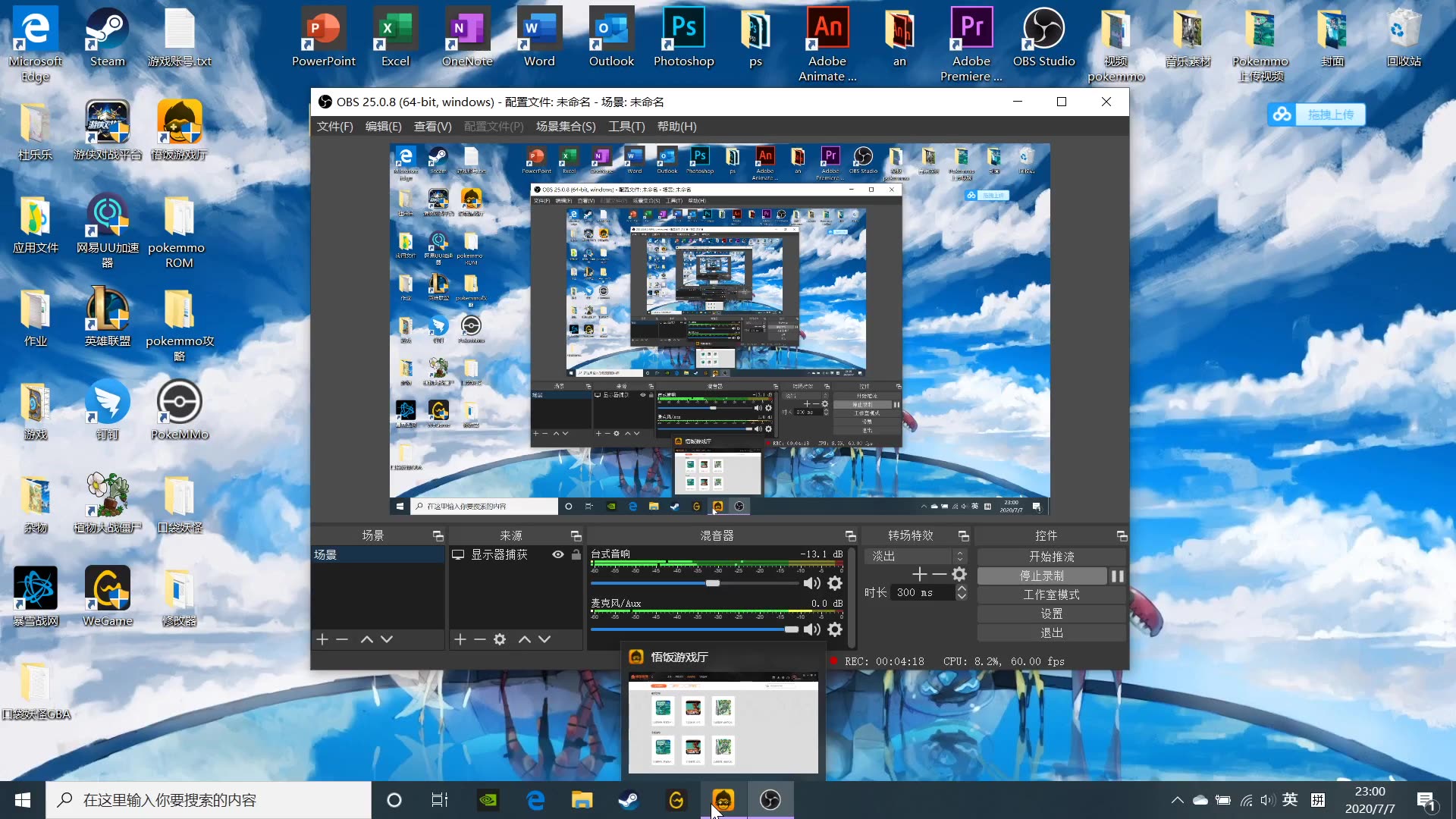The image size is (1456, 819).
Task: Open File Explorer on taskbar
Action: [582, 799]
